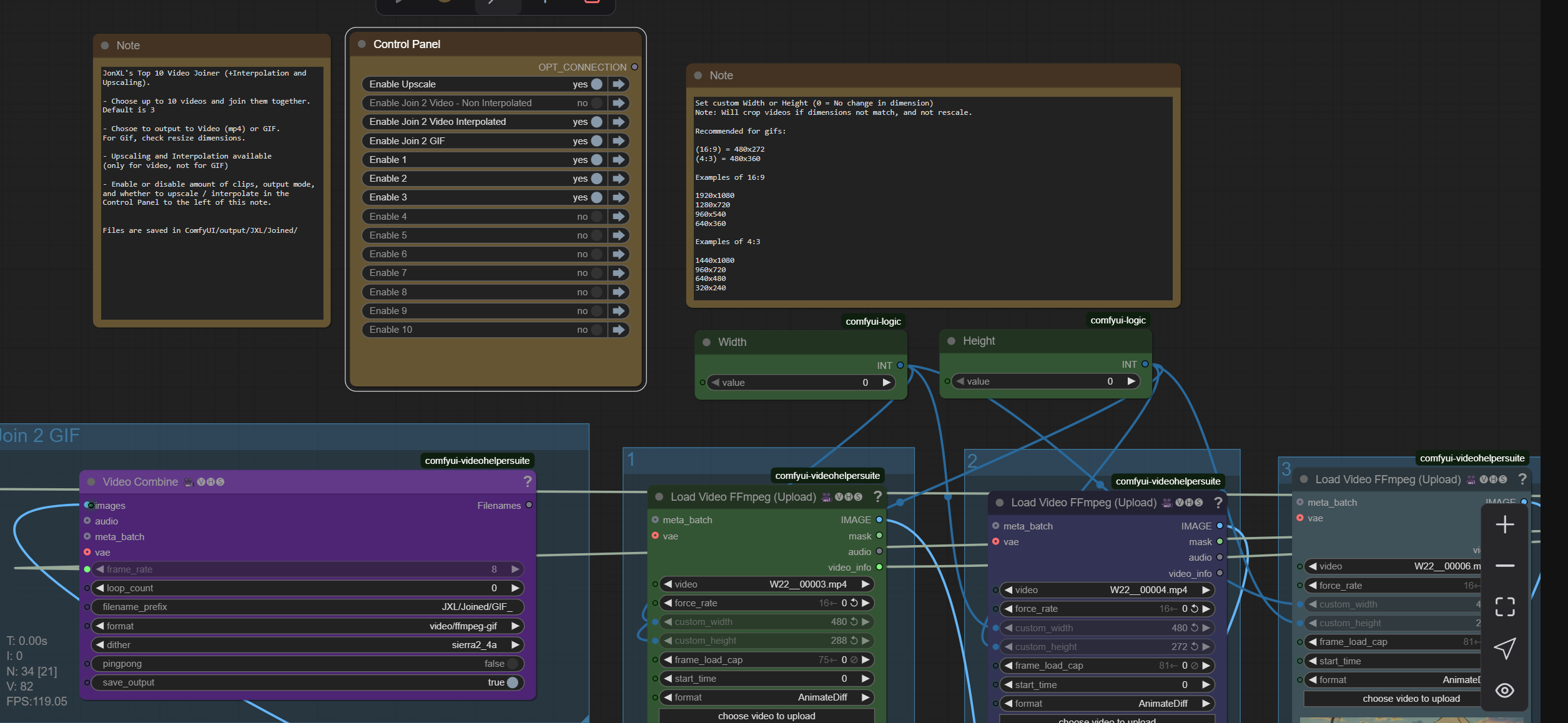This screenshot has height=723, width=1568.
Task: Toggle Enable Join 2 GIF switch
Action: [x=596, y=141]
